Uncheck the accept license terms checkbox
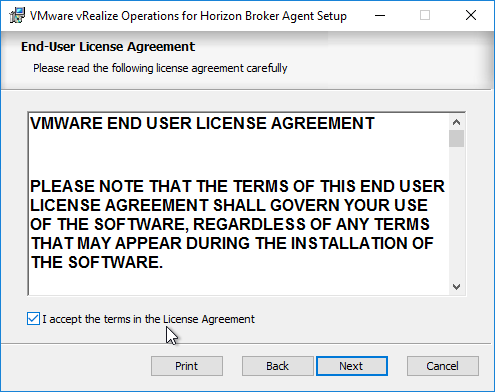Screen dimensions: 495x392 (x=33, y=319)
